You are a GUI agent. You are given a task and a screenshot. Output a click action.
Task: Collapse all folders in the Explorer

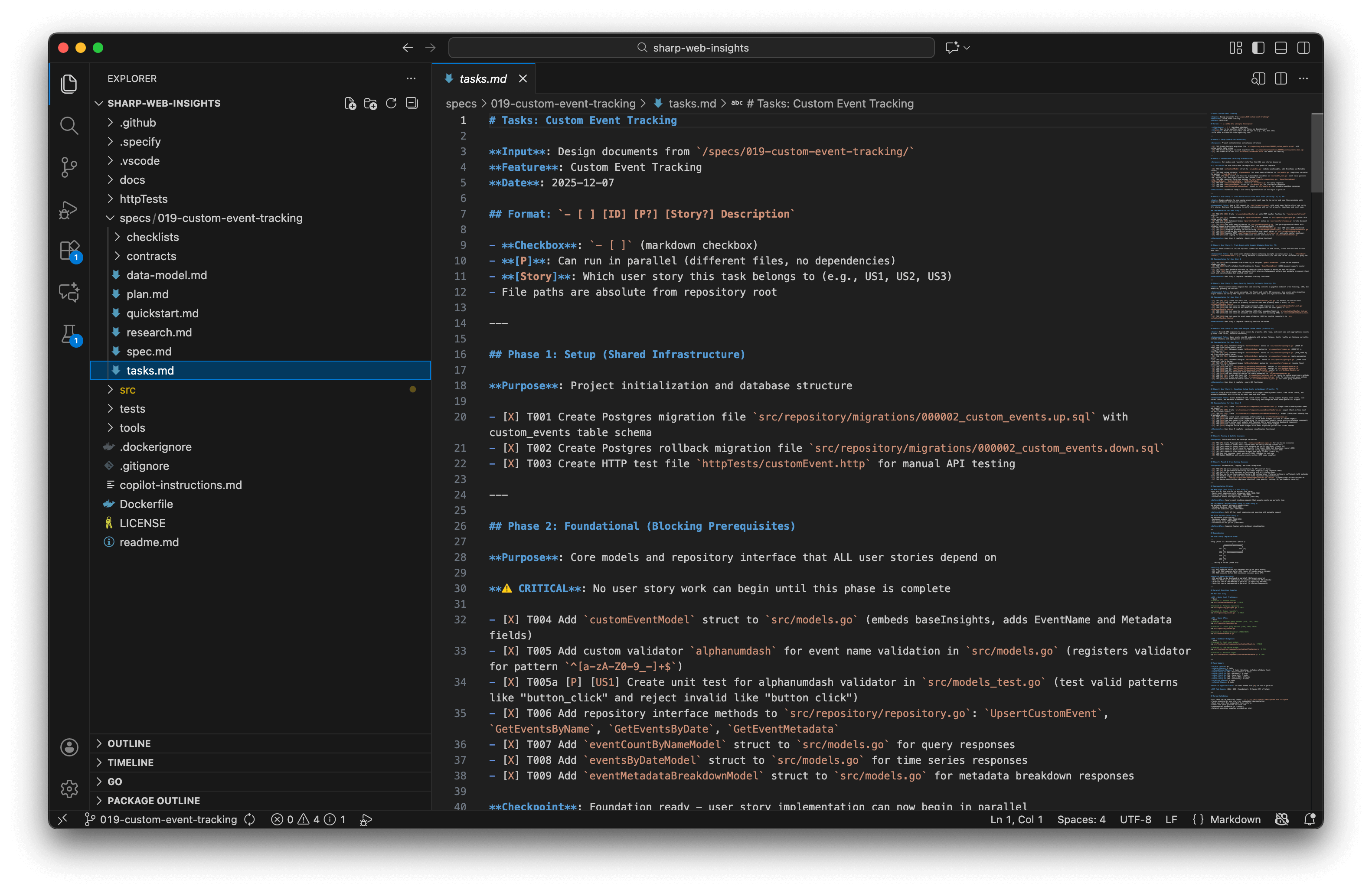pyautogui.click(x=412, y=104)
